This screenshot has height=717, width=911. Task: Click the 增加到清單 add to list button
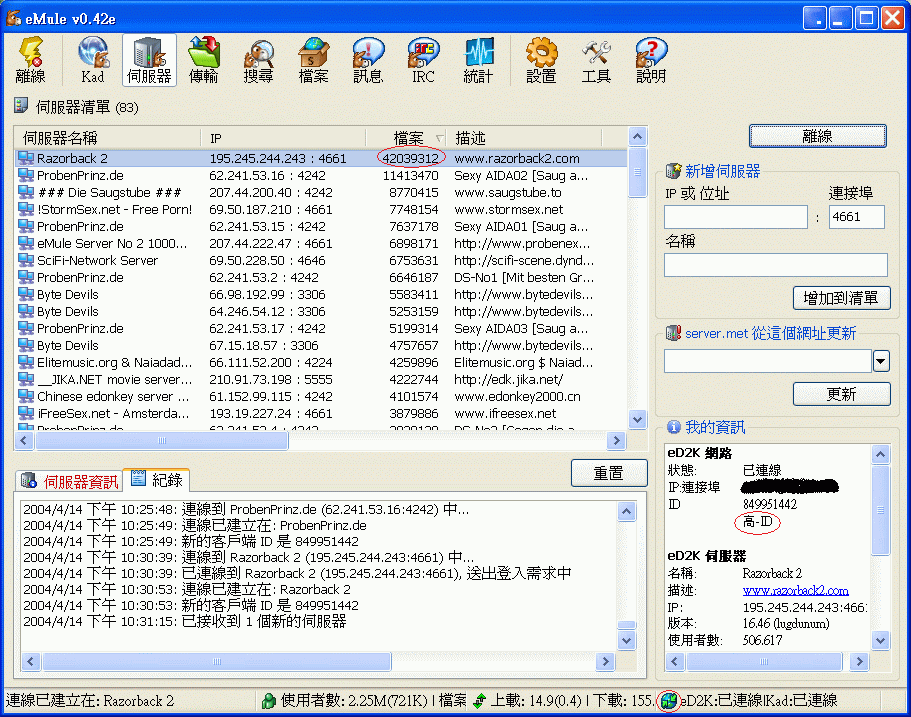pos(841,298)
